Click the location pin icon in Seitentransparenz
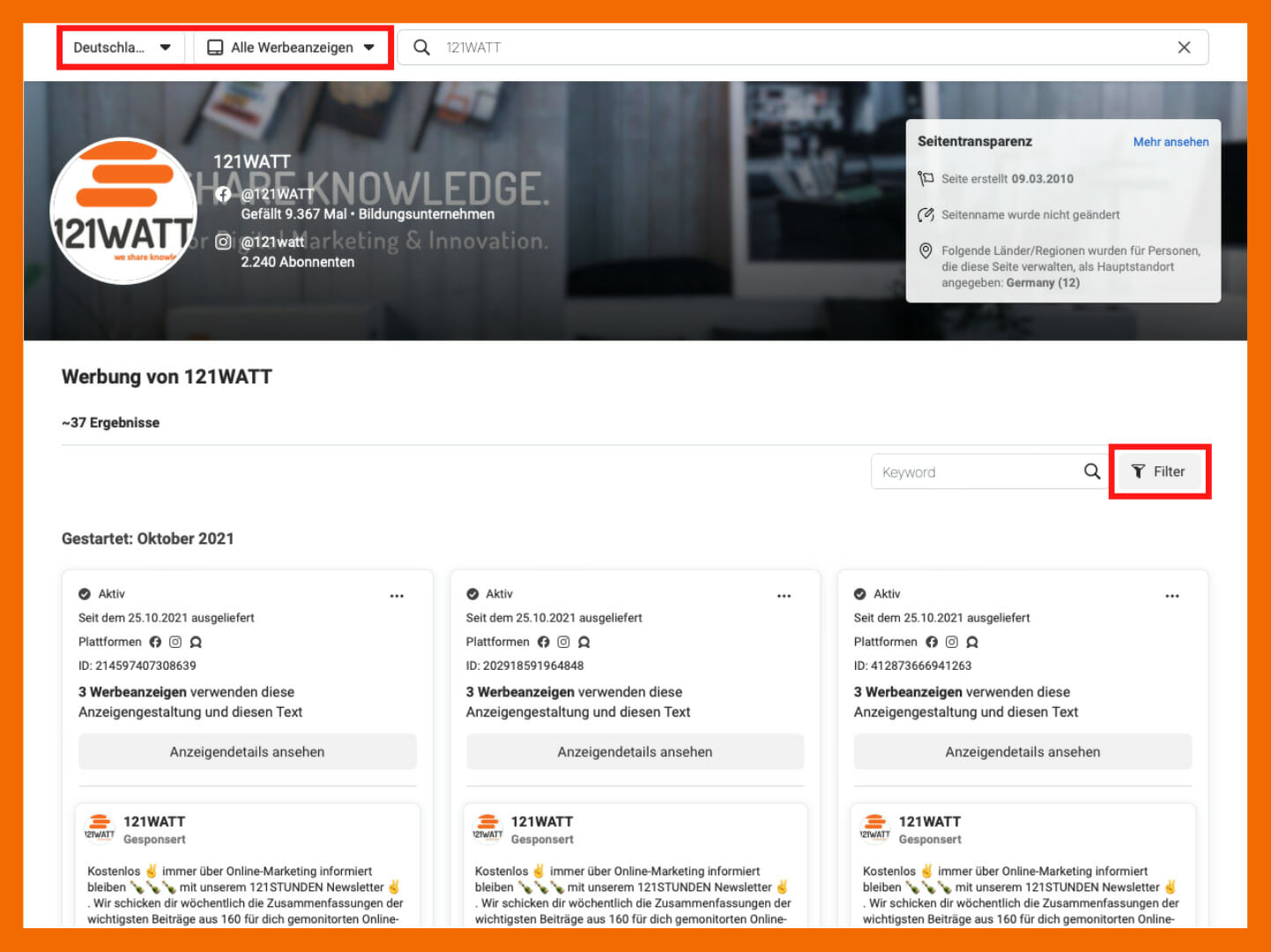 (925, 251)
